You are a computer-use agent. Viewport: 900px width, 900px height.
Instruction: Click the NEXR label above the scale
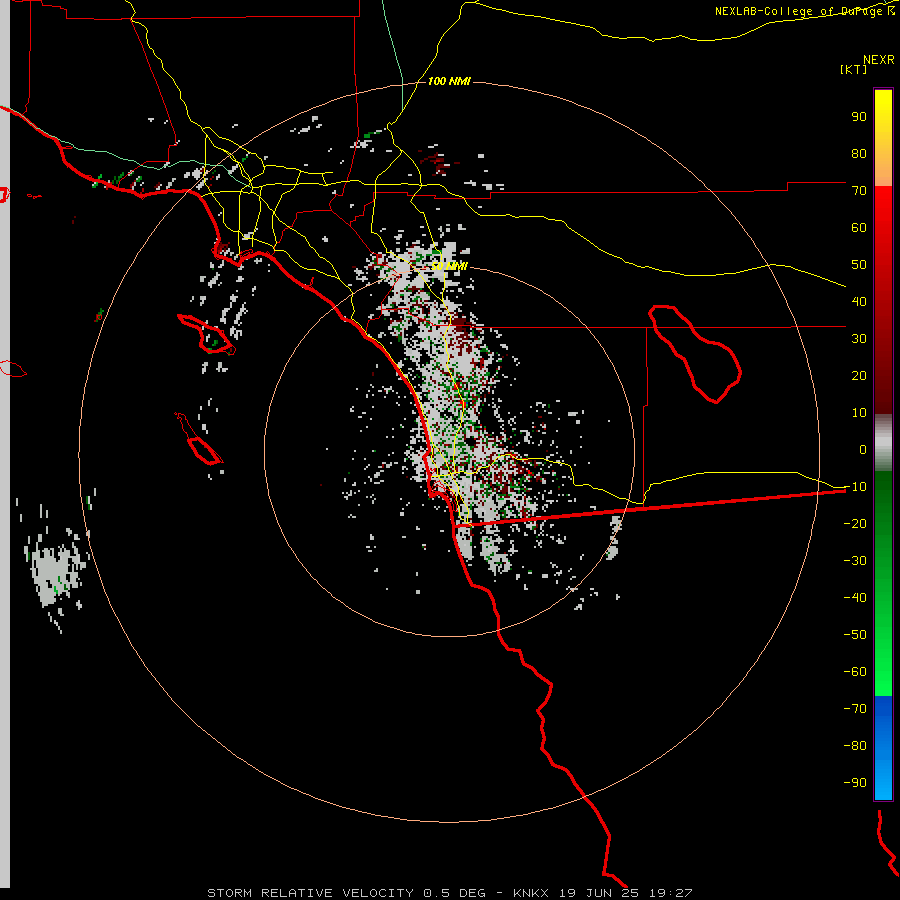879,60
